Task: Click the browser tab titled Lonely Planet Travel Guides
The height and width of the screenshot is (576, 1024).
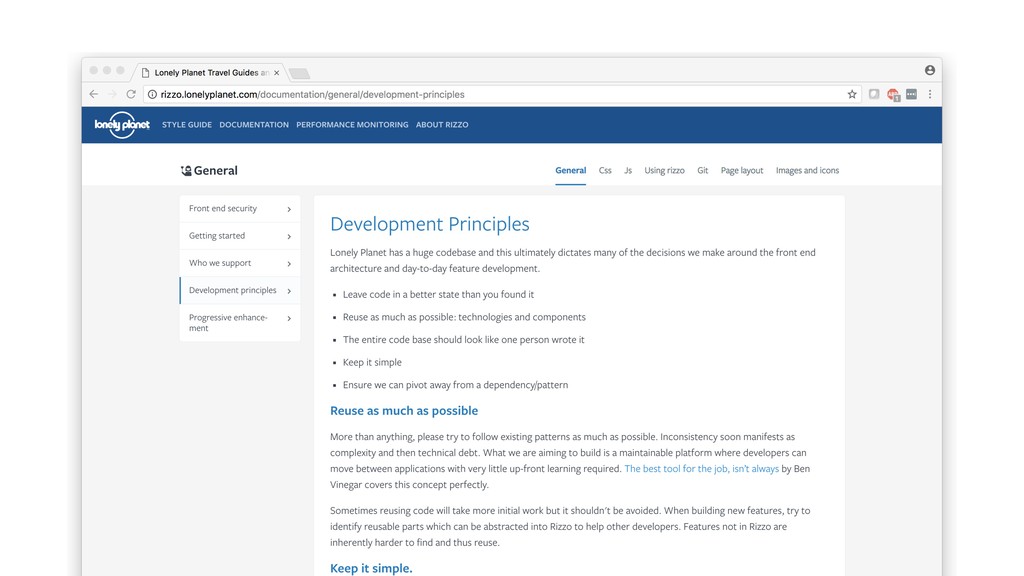Action: click(x=211, y=72)
